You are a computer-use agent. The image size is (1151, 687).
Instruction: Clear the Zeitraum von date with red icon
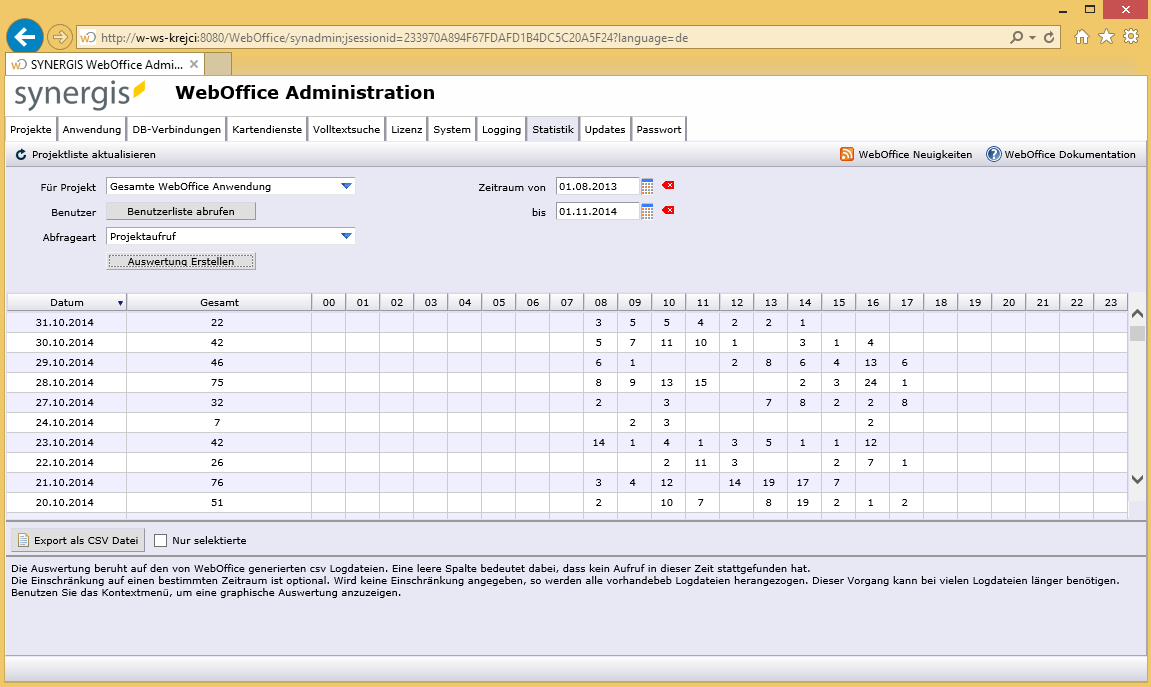pyautogui.click(x=668, y=186)
